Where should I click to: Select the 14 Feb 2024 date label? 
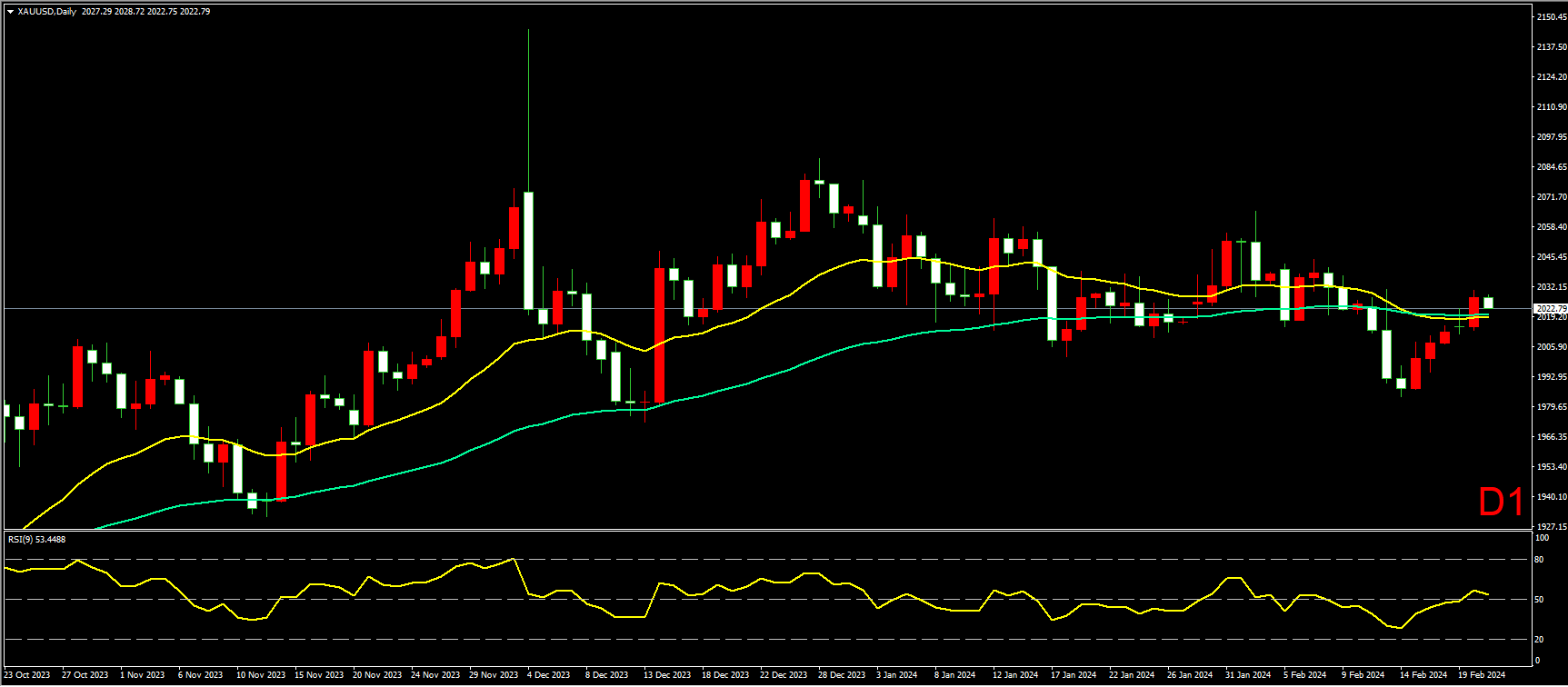[x=1423, y=675]
